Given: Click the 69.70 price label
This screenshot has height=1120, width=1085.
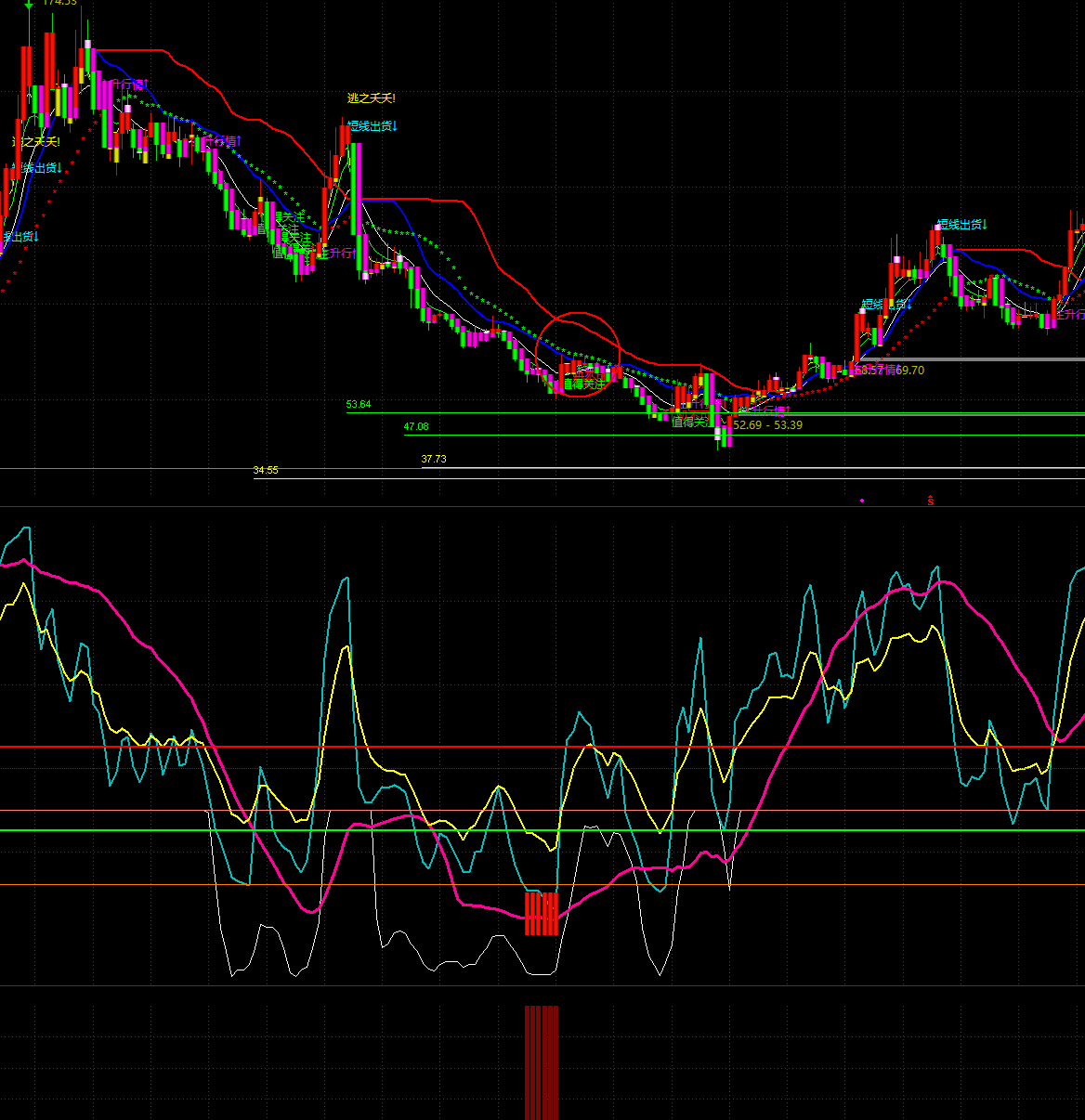Looking at the screenshot, I should (x=910, y=371).
